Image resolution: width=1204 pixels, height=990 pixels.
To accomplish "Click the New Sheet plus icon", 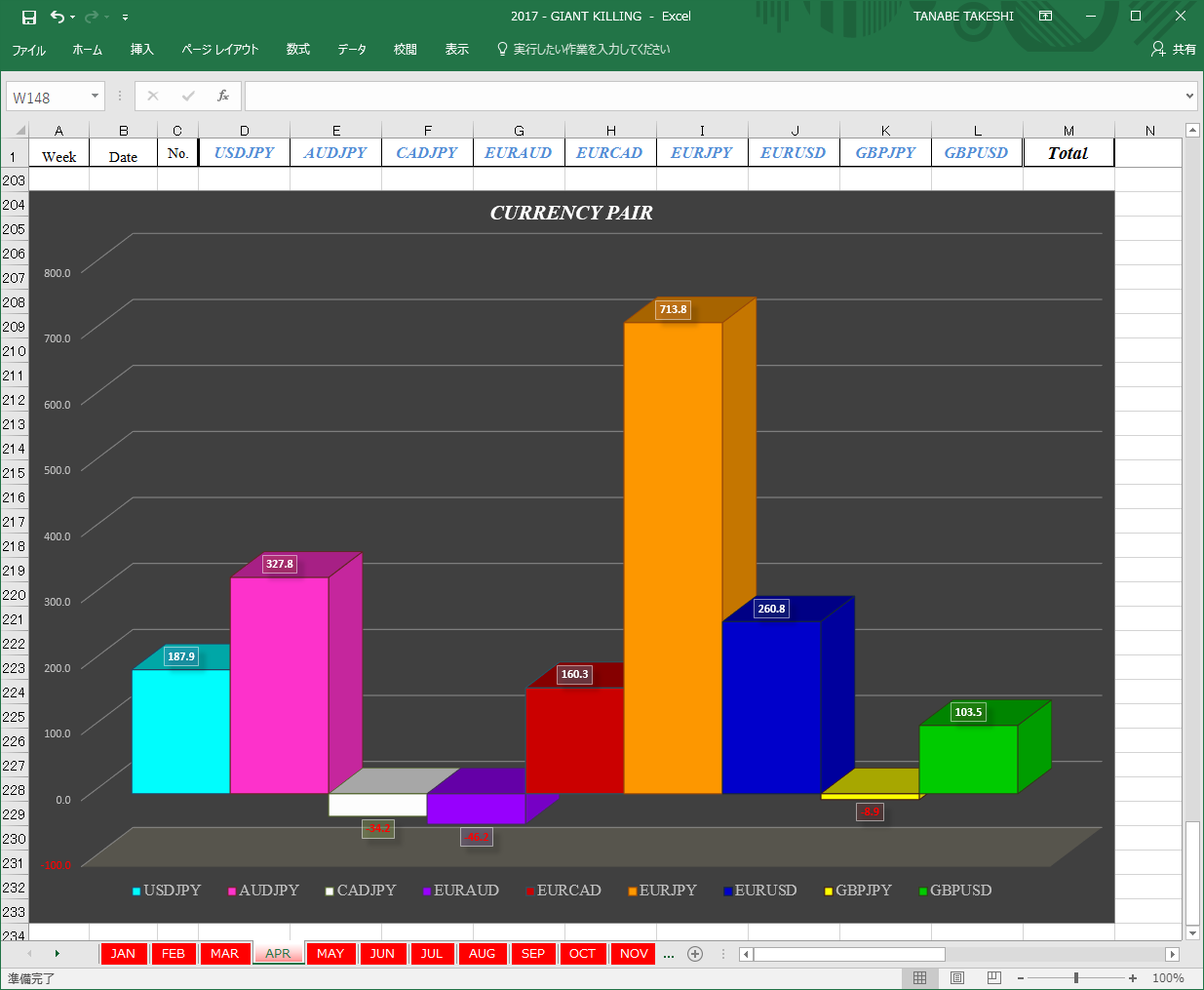I will coord(695,954).
